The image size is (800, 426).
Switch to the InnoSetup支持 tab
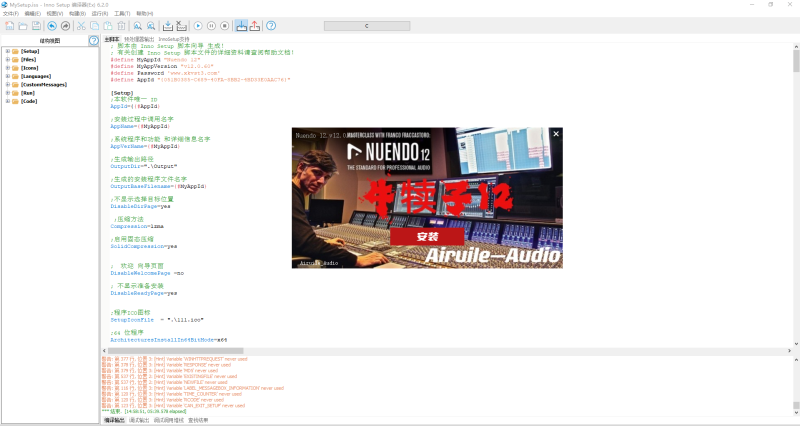[x=173, y=39]
